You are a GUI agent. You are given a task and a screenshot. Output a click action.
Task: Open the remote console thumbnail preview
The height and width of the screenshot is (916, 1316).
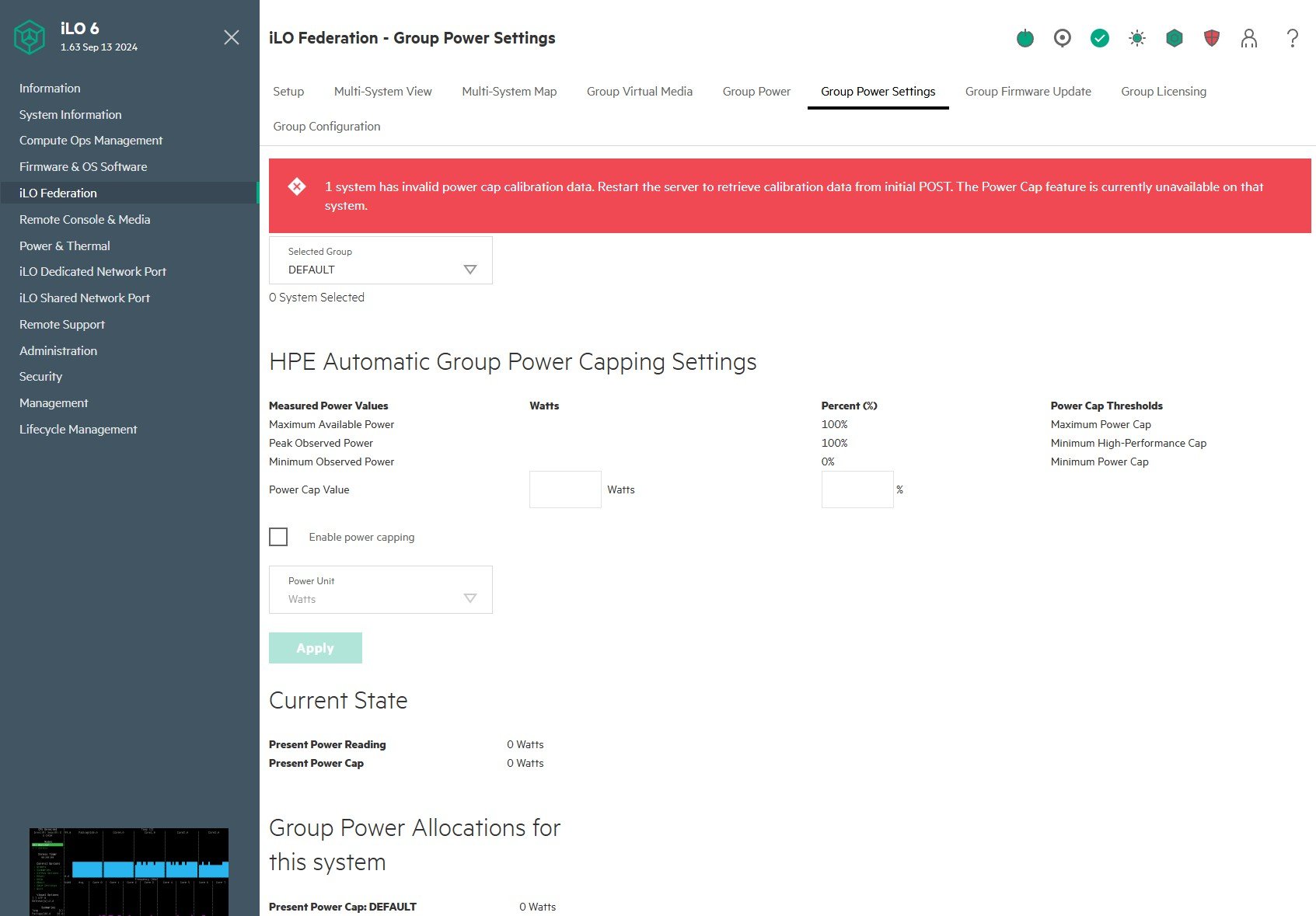point(129,872)
